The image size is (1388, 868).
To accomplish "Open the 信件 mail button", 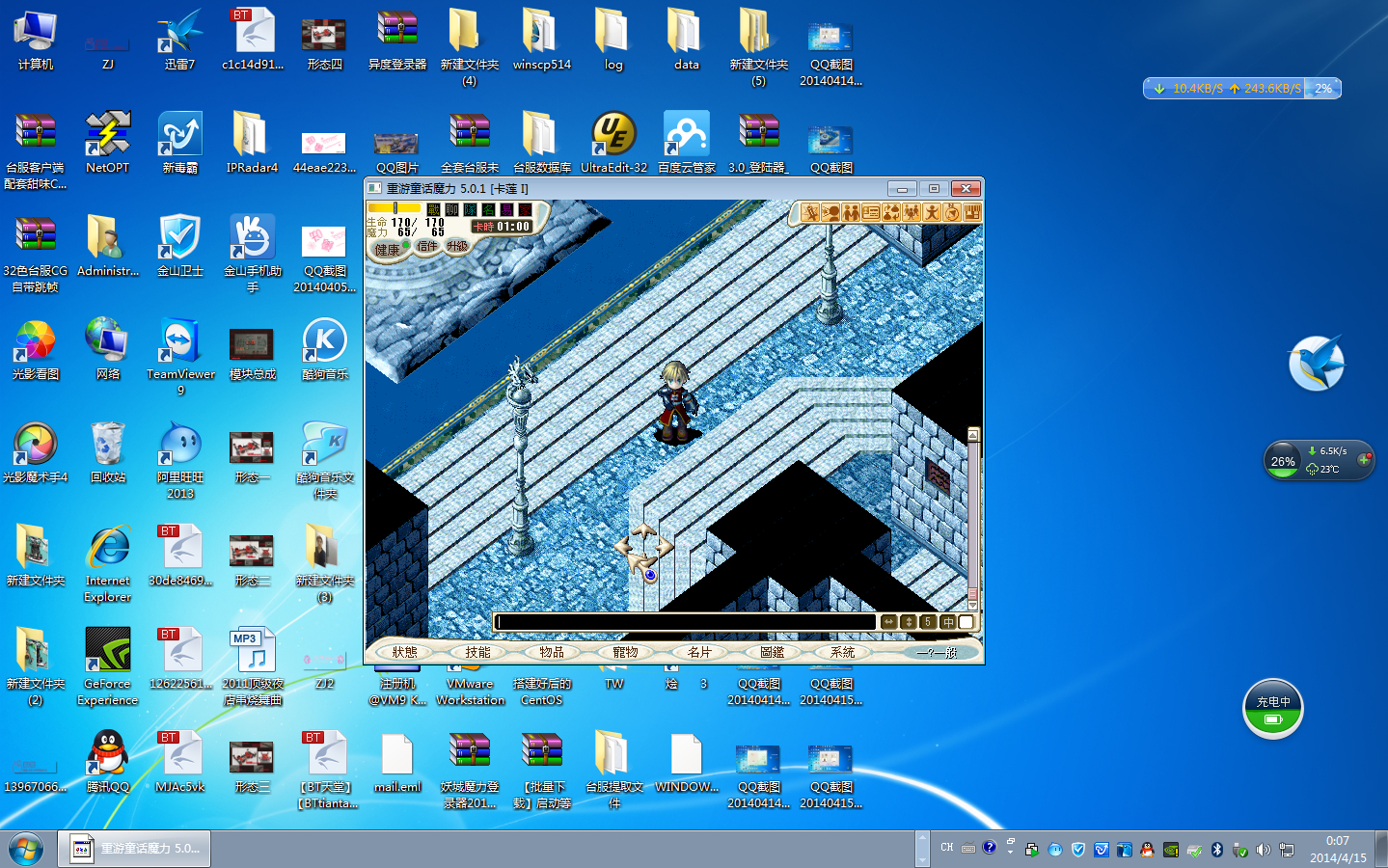I will 427,246.
